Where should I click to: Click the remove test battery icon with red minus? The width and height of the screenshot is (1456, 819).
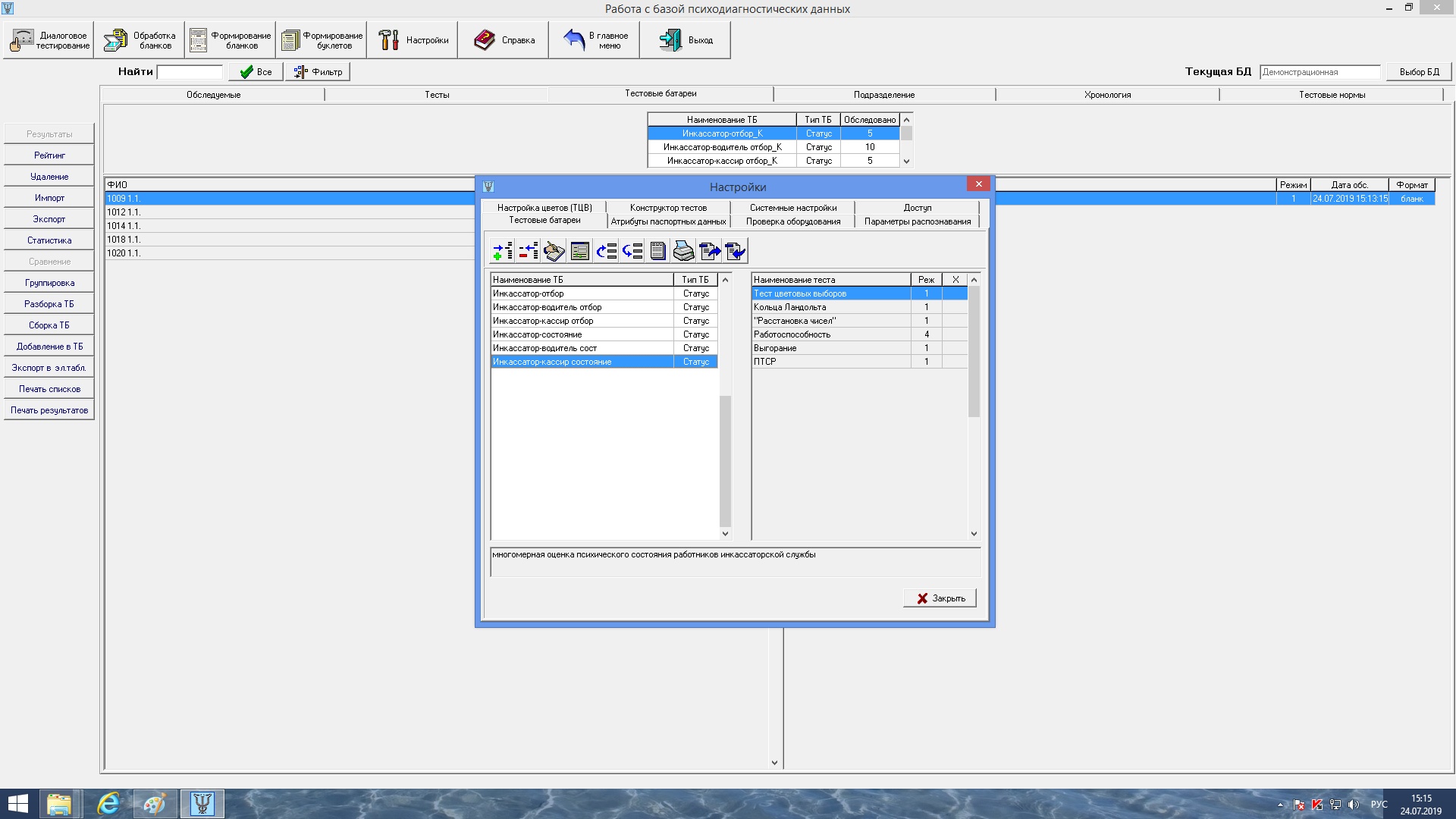pos(529,251)
